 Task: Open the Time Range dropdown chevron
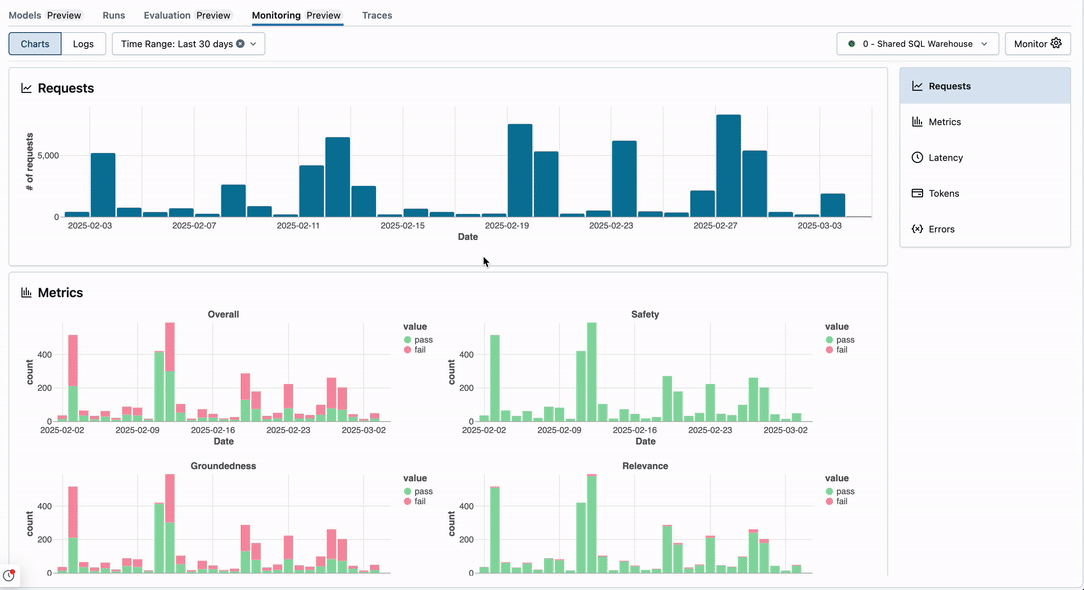coord(253,44)
